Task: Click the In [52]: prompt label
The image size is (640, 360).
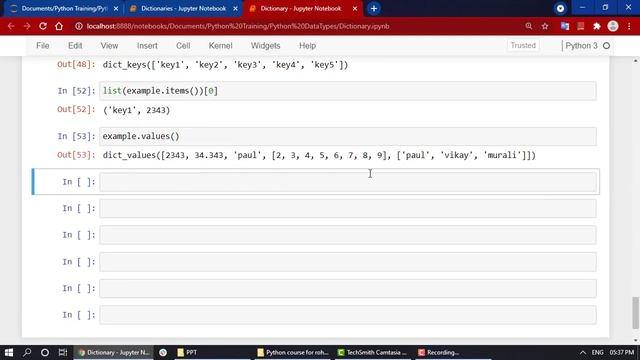Action: [76, 91]
